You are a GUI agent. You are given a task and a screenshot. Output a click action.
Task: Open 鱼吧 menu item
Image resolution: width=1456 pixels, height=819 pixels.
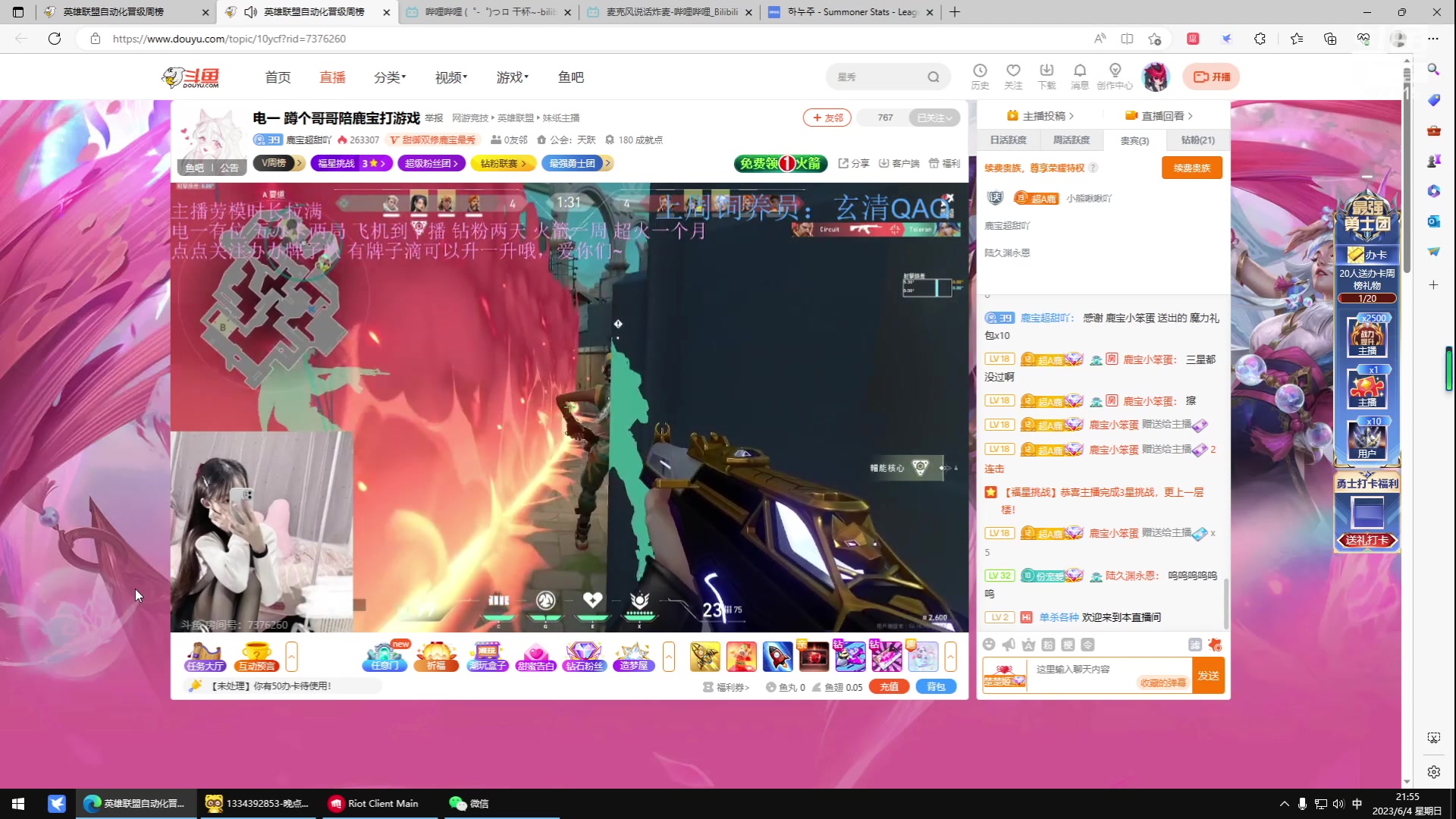pyautogui.click(x=571, y=77)
